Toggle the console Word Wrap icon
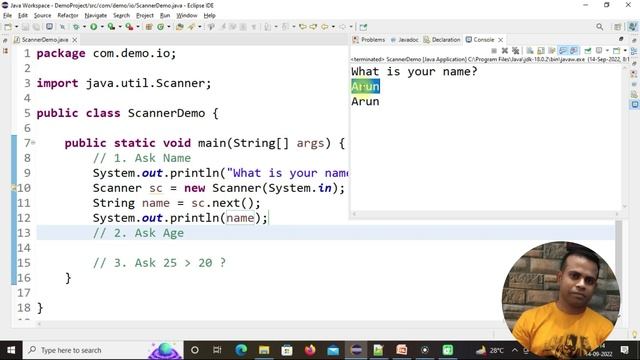Screen dimensions: 640x360 point(552,51)
